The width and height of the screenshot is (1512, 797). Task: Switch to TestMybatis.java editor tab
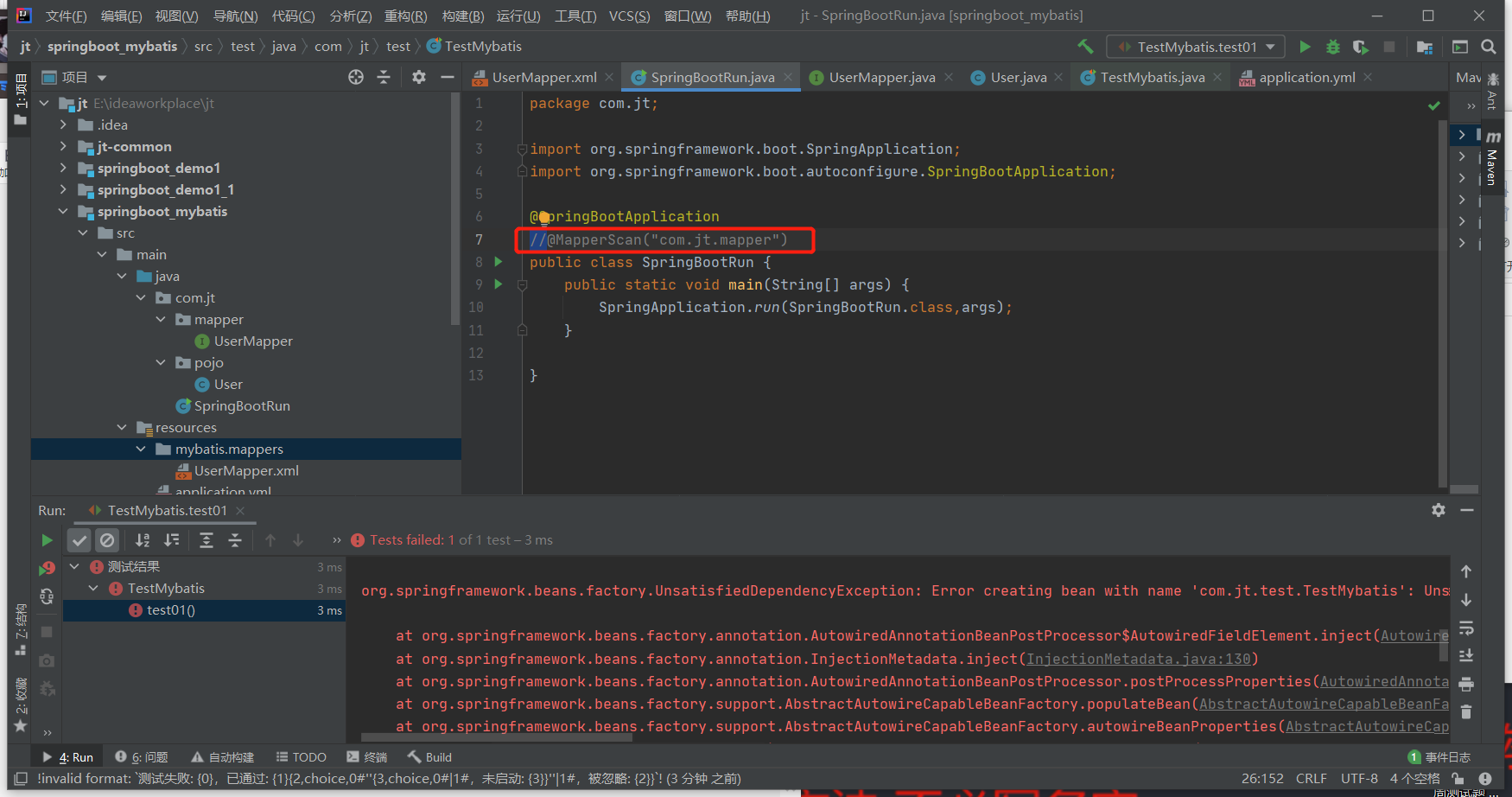1152,77
